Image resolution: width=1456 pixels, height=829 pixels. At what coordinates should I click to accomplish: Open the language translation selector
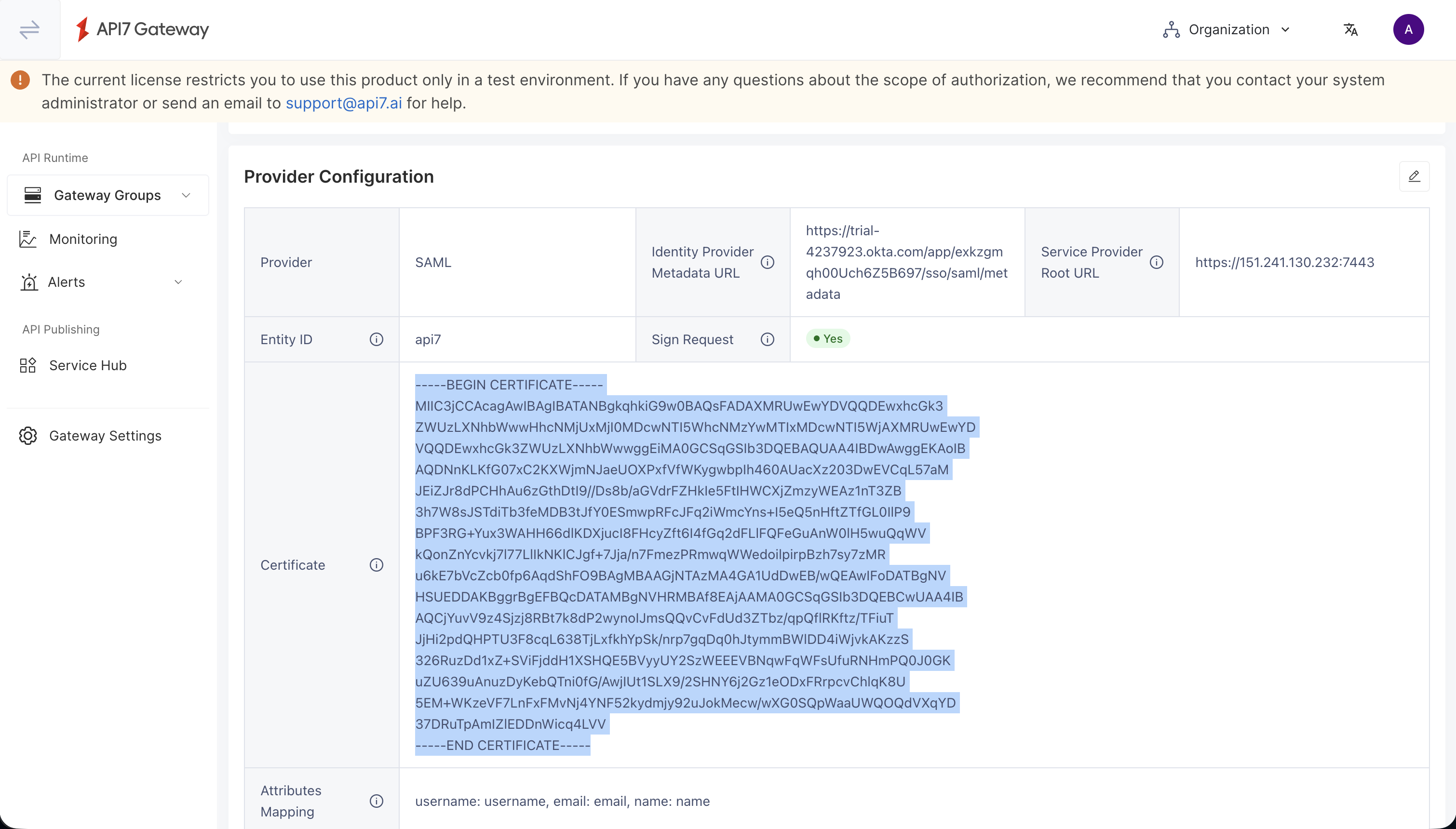tap(1351, 29)
